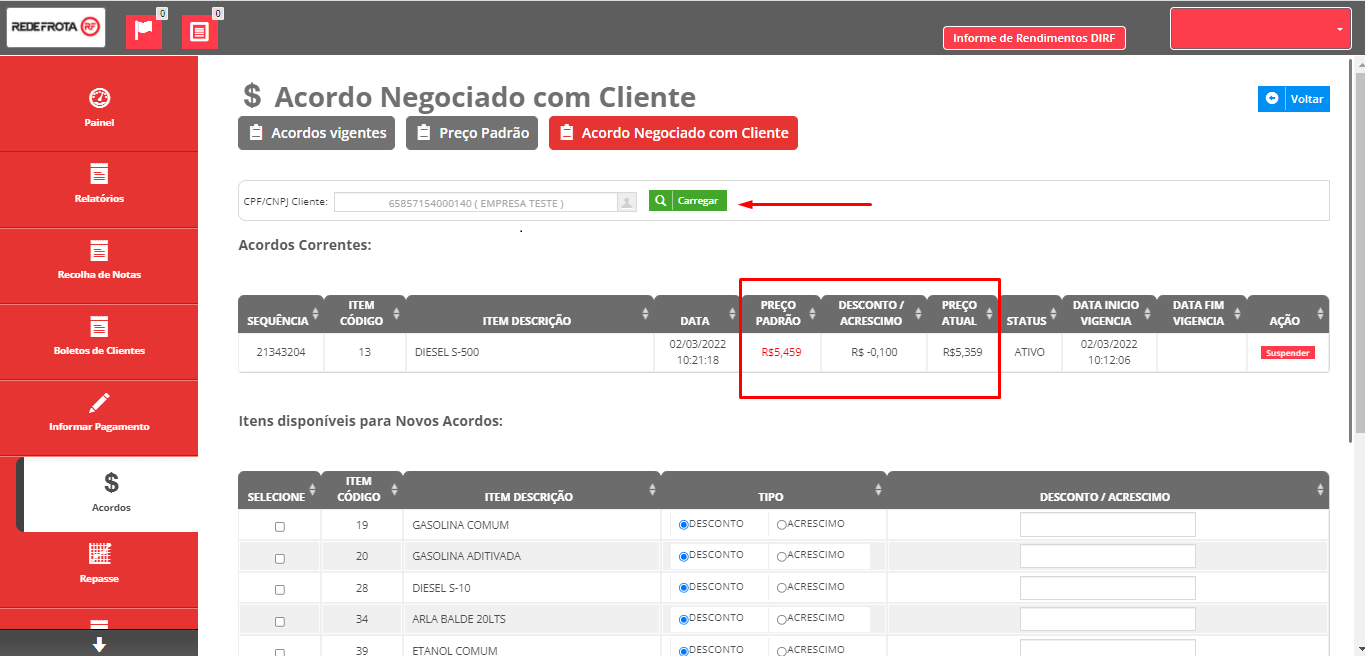
Task: Choose Acrescimo for Arla Balde 20LTS
Action: click(x=782, y=619)
